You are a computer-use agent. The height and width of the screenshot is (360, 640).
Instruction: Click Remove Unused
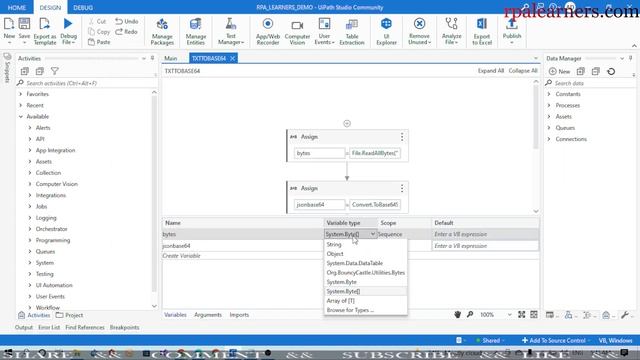419,31
